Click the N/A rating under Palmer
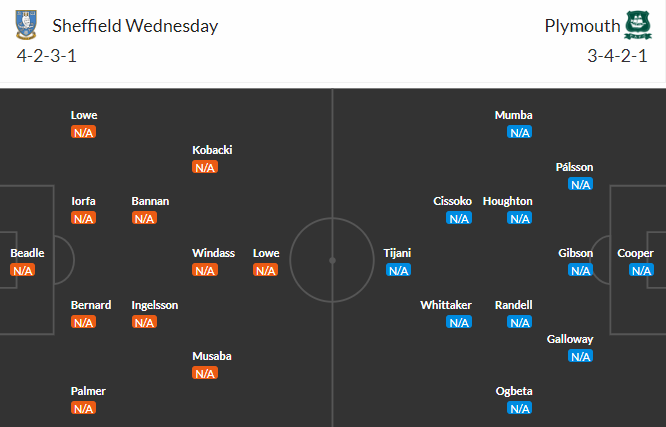This screenshot has width=666, height=427. (x=83, y=408)
